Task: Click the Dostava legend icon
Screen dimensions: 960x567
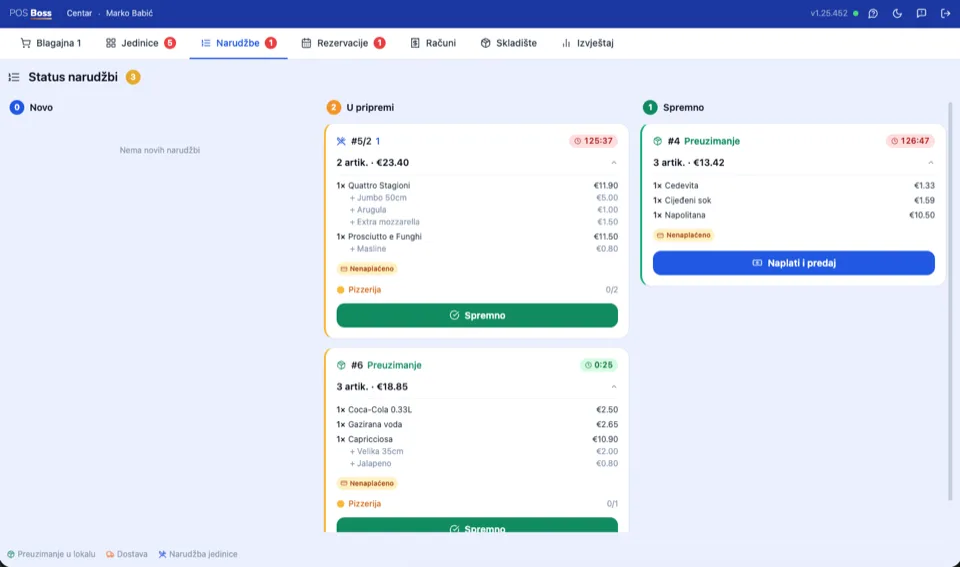Action: pyautogui.click(x=110, y=554)
